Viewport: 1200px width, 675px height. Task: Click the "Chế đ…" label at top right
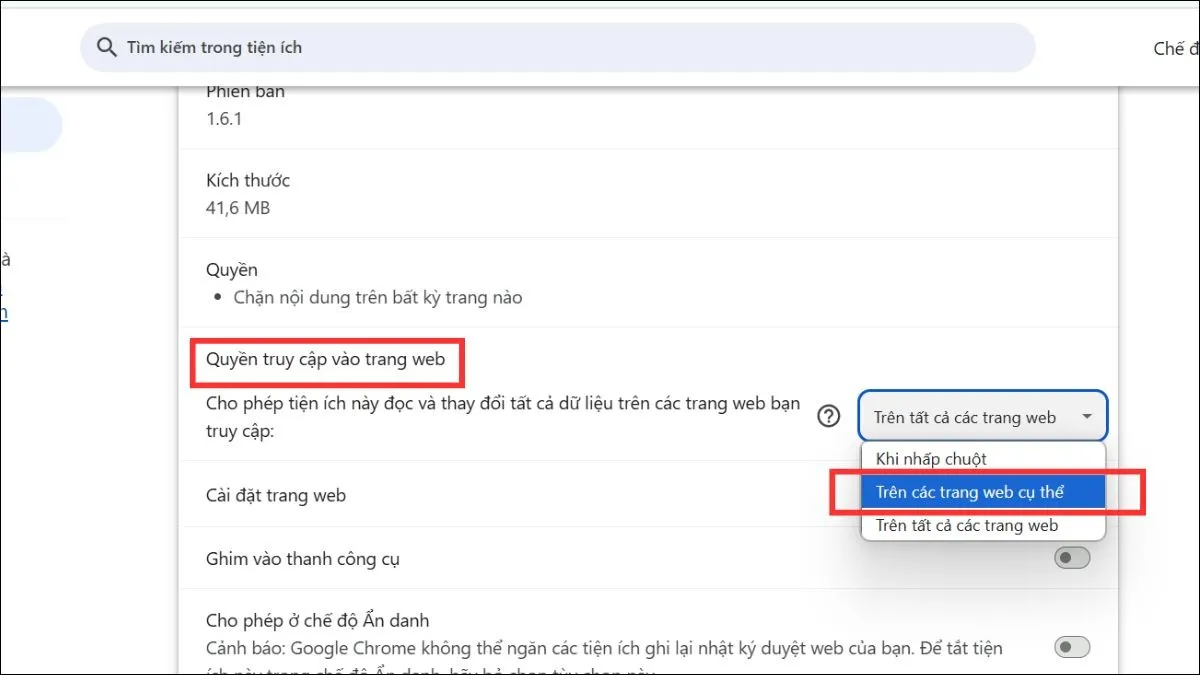click(x=1168, y=48)
